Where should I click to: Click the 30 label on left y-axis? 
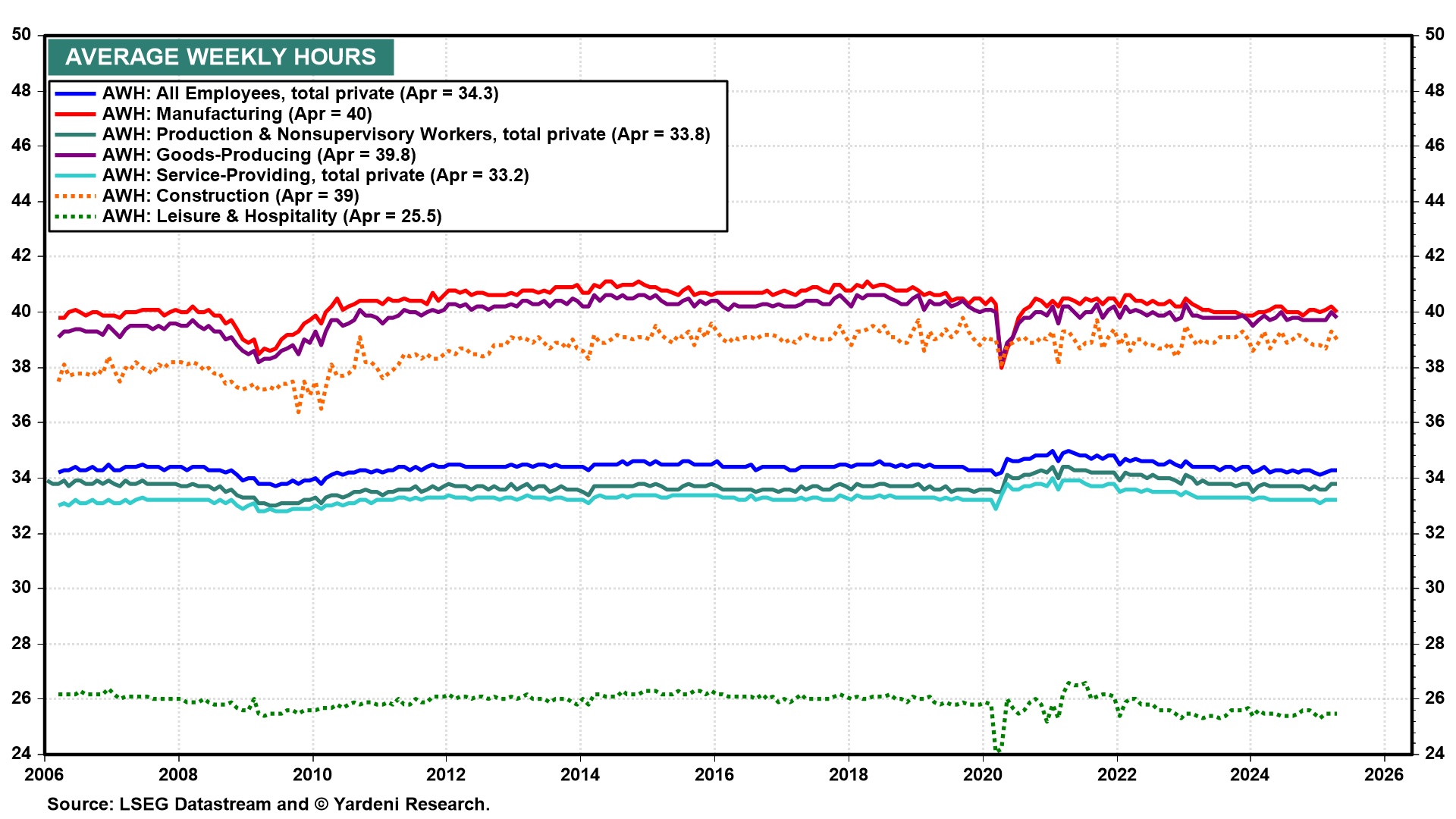21,588
